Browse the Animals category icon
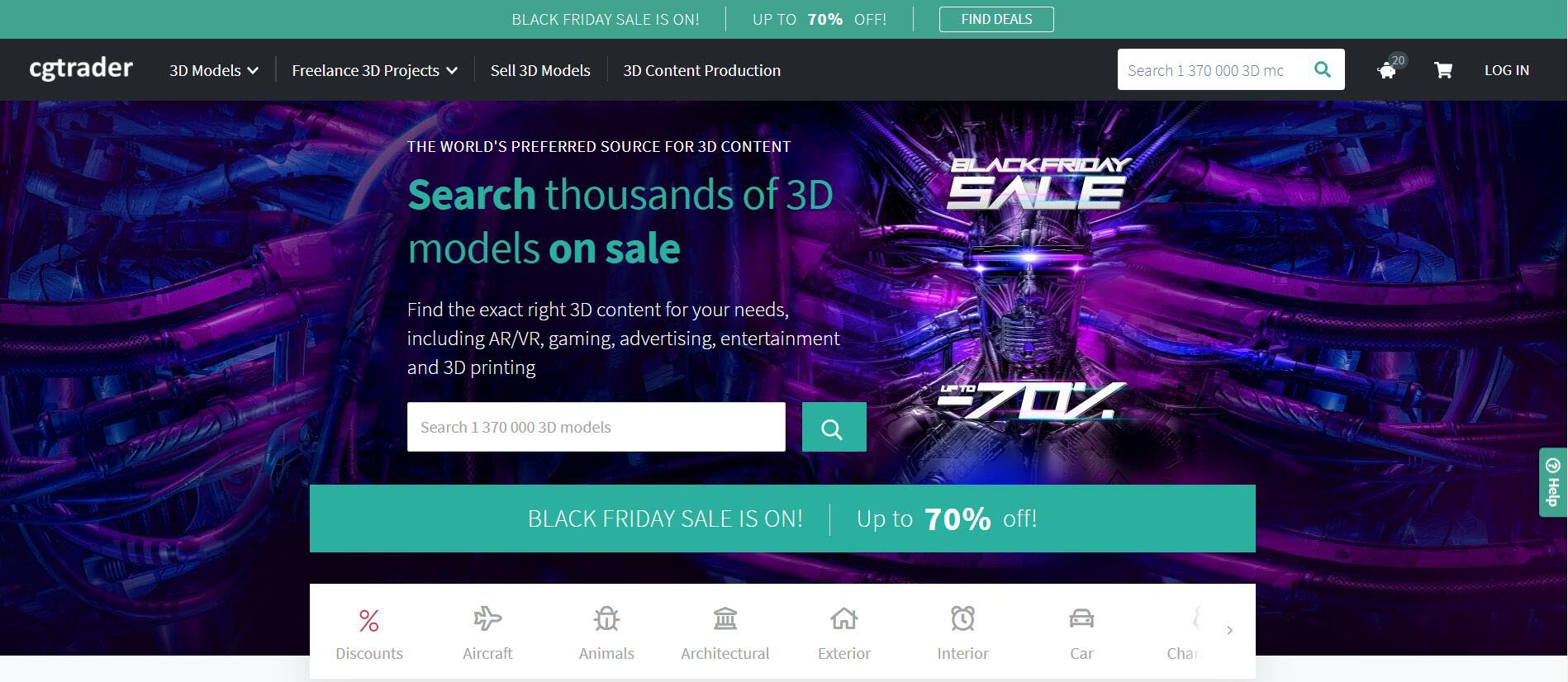This screenshot has height=682, width=1568. click(606, 618)
